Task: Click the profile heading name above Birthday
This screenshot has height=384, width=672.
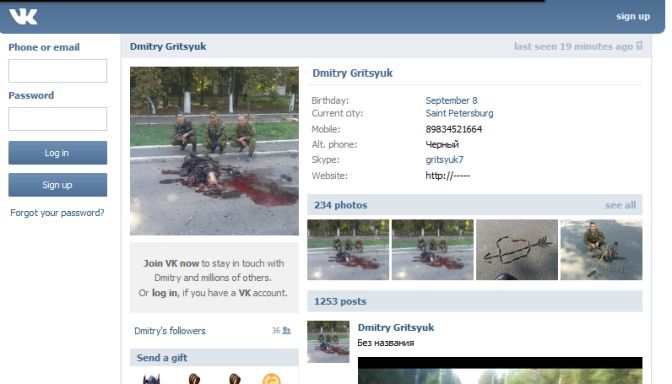Action: pyautogui.click(x=352, y=73)
